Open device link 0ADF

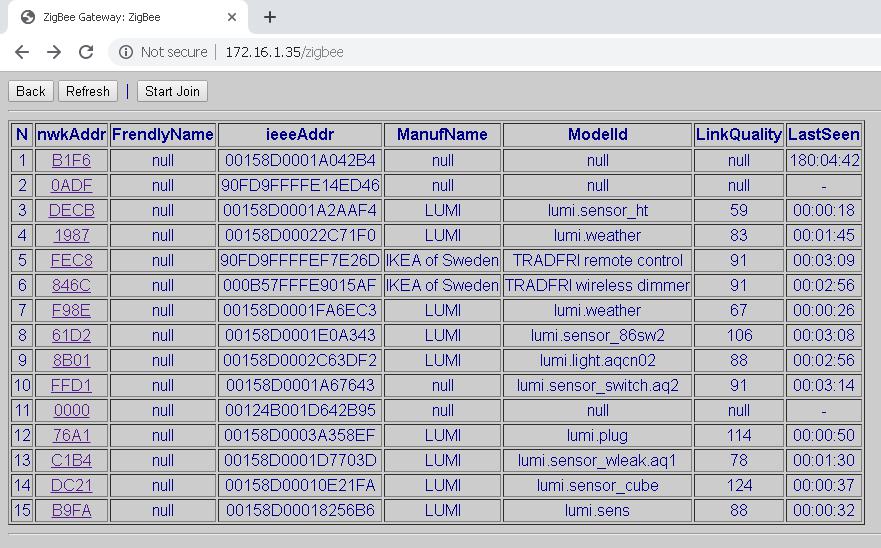tap(71, 185)
